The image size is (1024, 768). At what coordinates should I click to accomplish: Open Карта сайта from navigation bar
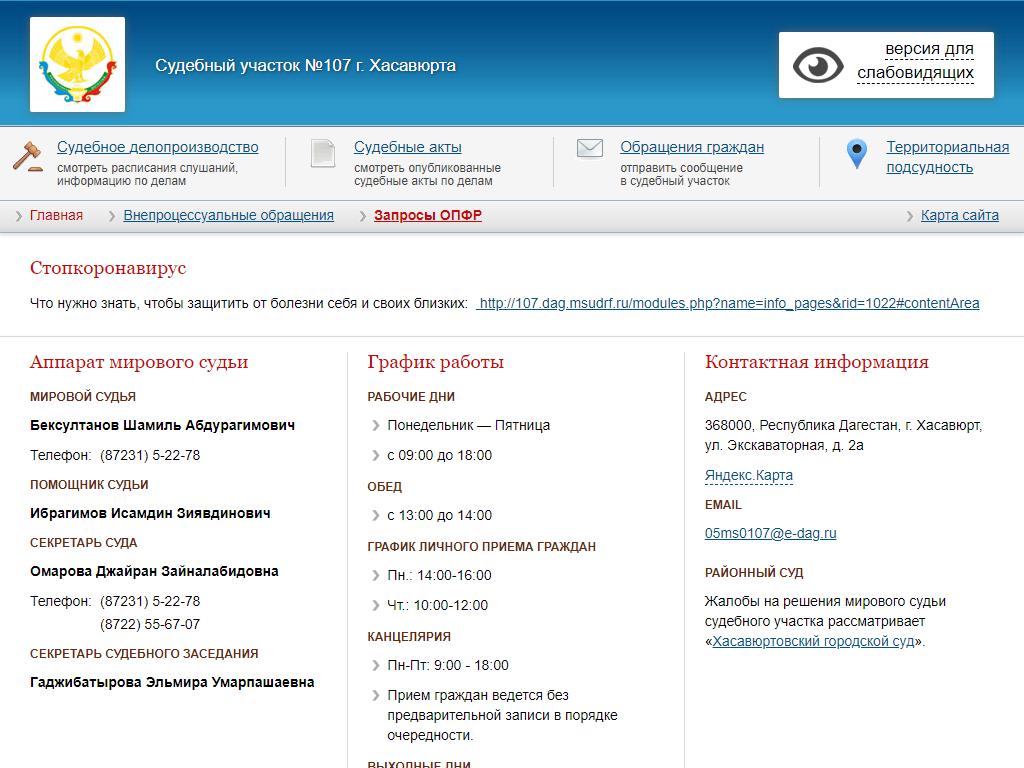click(959, 215)
